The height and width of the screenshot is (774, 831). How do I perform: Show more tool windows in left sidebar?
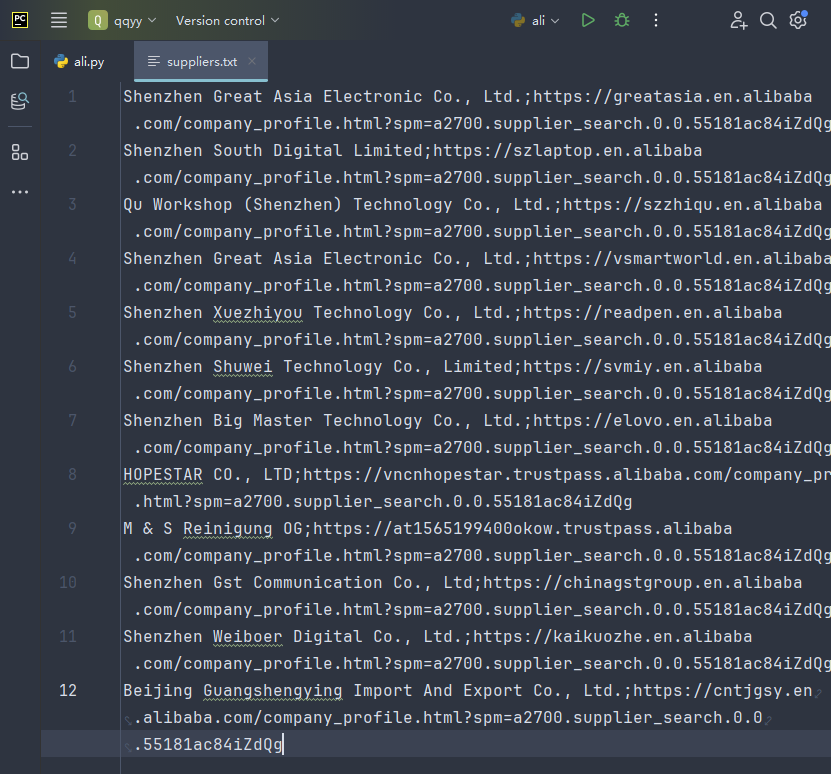20,192
